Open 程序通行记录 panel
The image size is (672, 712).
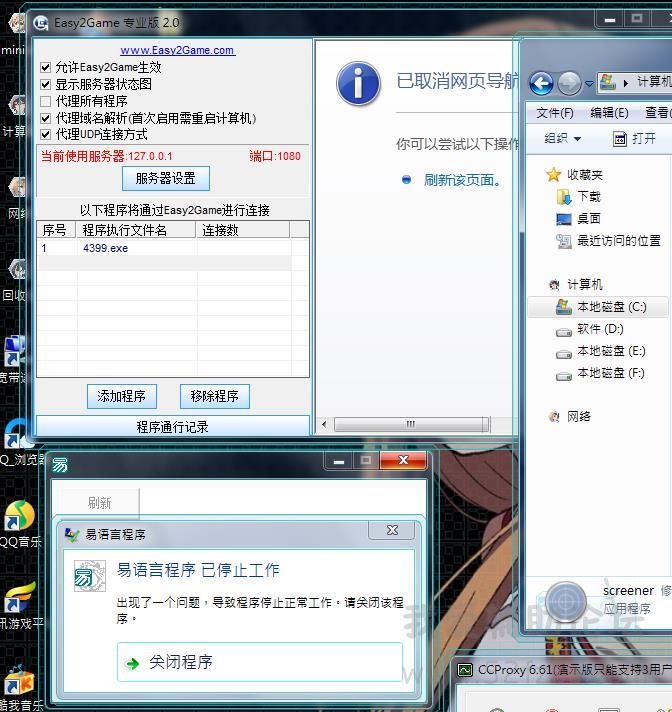click(x=173, y=426)
